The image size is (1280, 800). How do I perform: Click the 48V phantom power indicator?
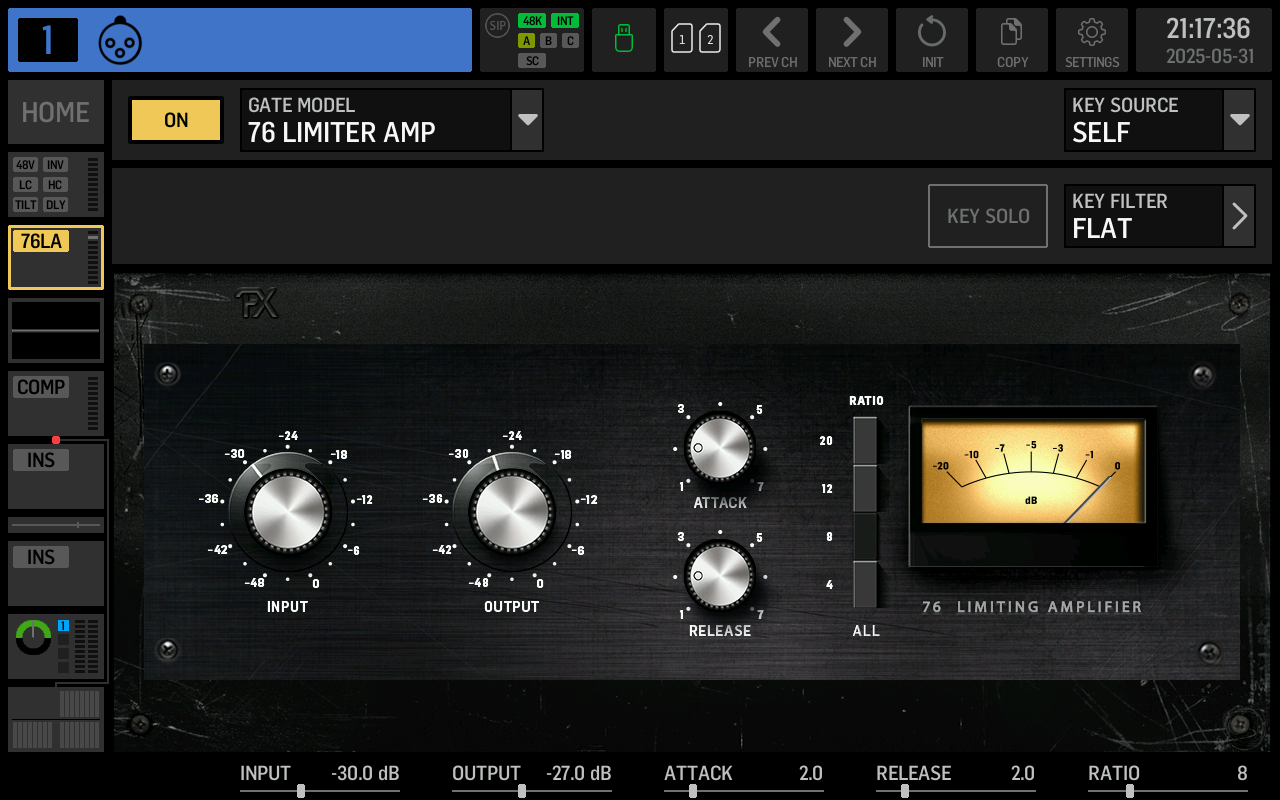click(24, 166)
